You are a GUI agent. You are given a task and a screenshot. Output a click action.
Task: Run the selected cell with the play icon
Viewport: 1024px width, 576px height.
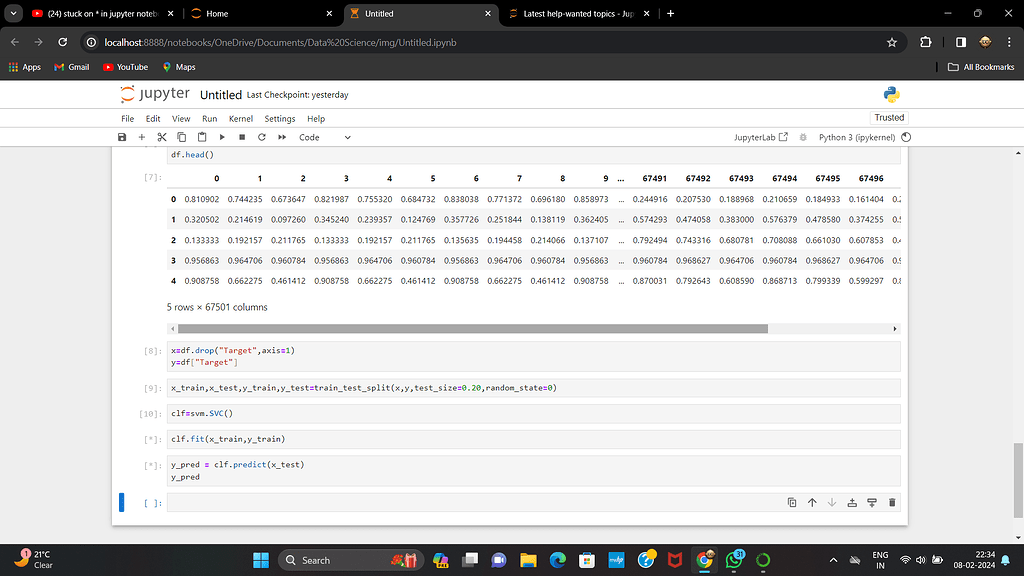[222, 137]
